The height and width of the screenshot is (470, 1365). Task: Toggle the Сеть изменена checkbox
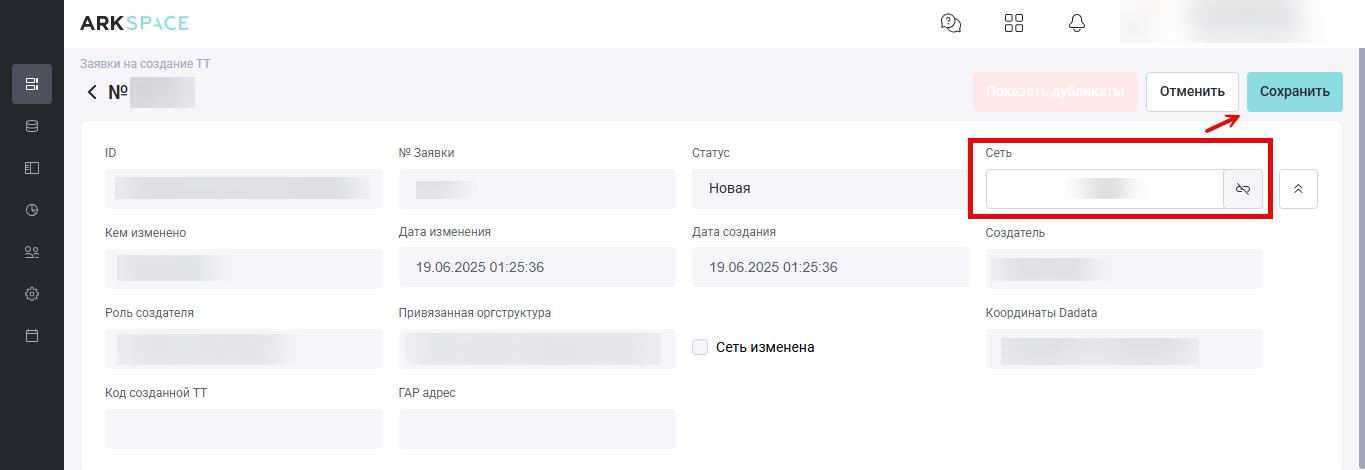[x=700, y=347]
